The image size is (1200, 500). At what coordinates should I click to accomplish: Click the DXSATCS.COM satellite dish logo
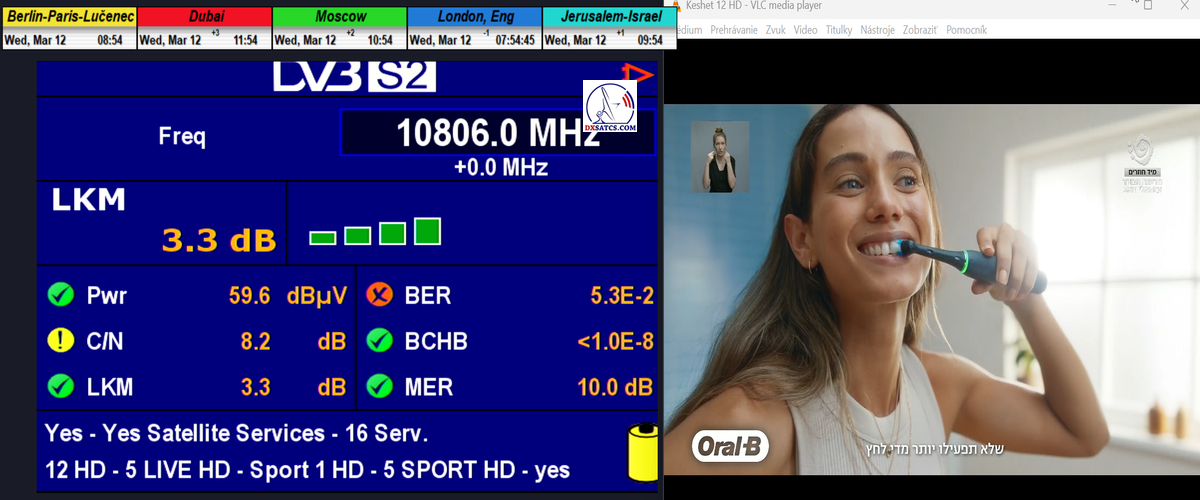[610, 107]
